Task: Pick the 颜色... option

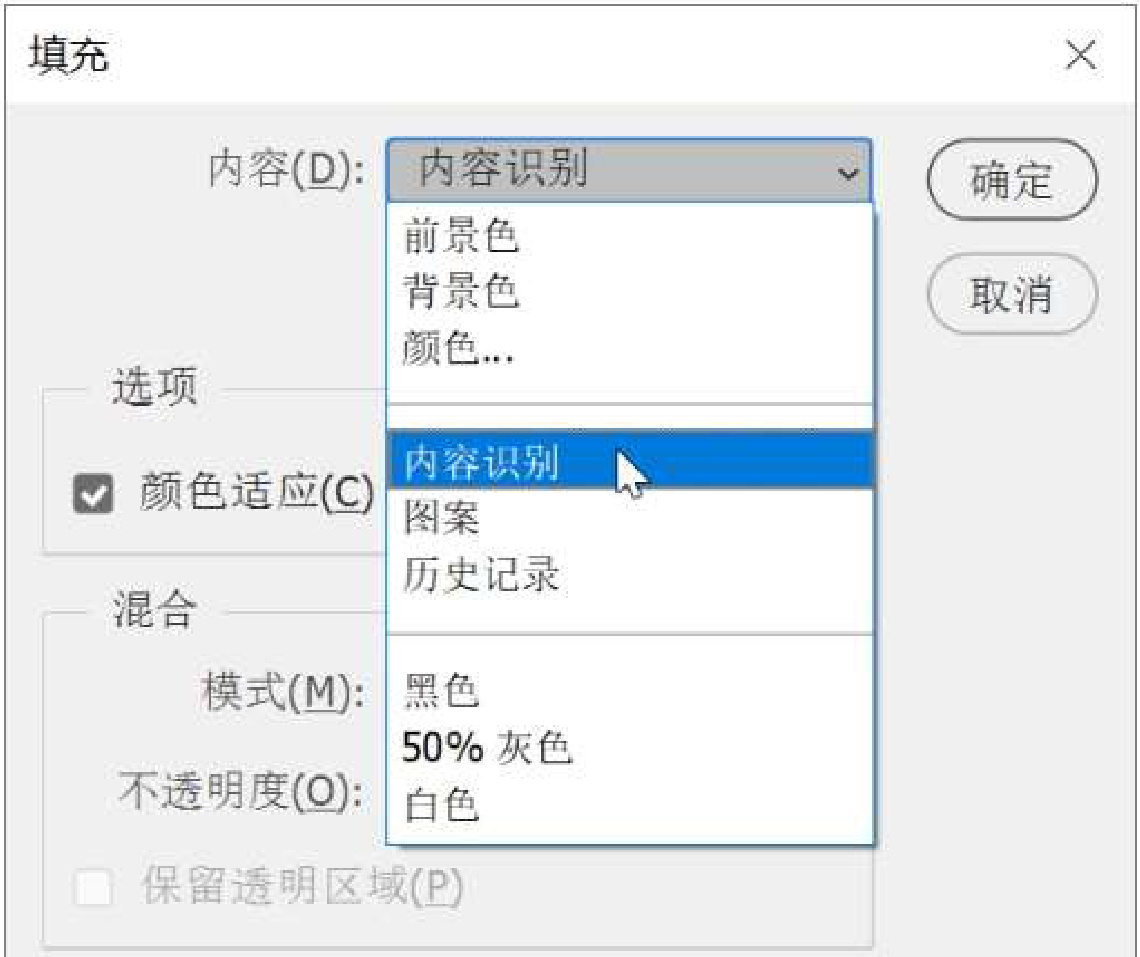Action: pyautogui.click(x=458, y=349)
